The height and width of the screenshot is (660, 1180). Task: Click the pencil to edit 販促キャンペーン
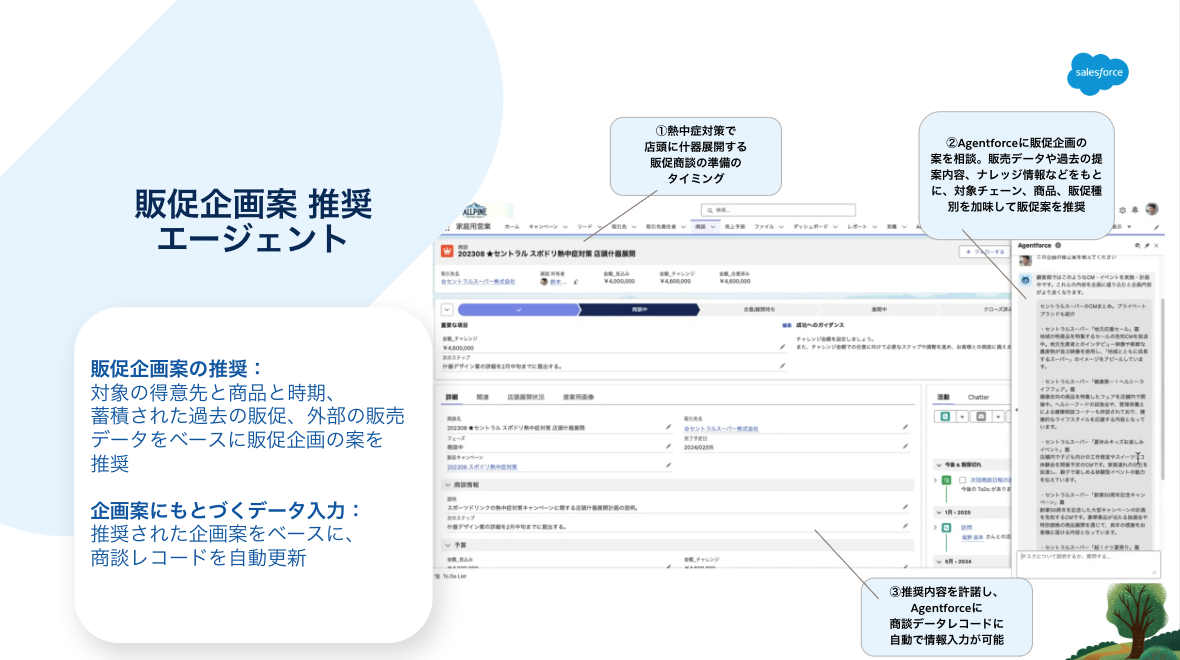click(x=668, y=465)
